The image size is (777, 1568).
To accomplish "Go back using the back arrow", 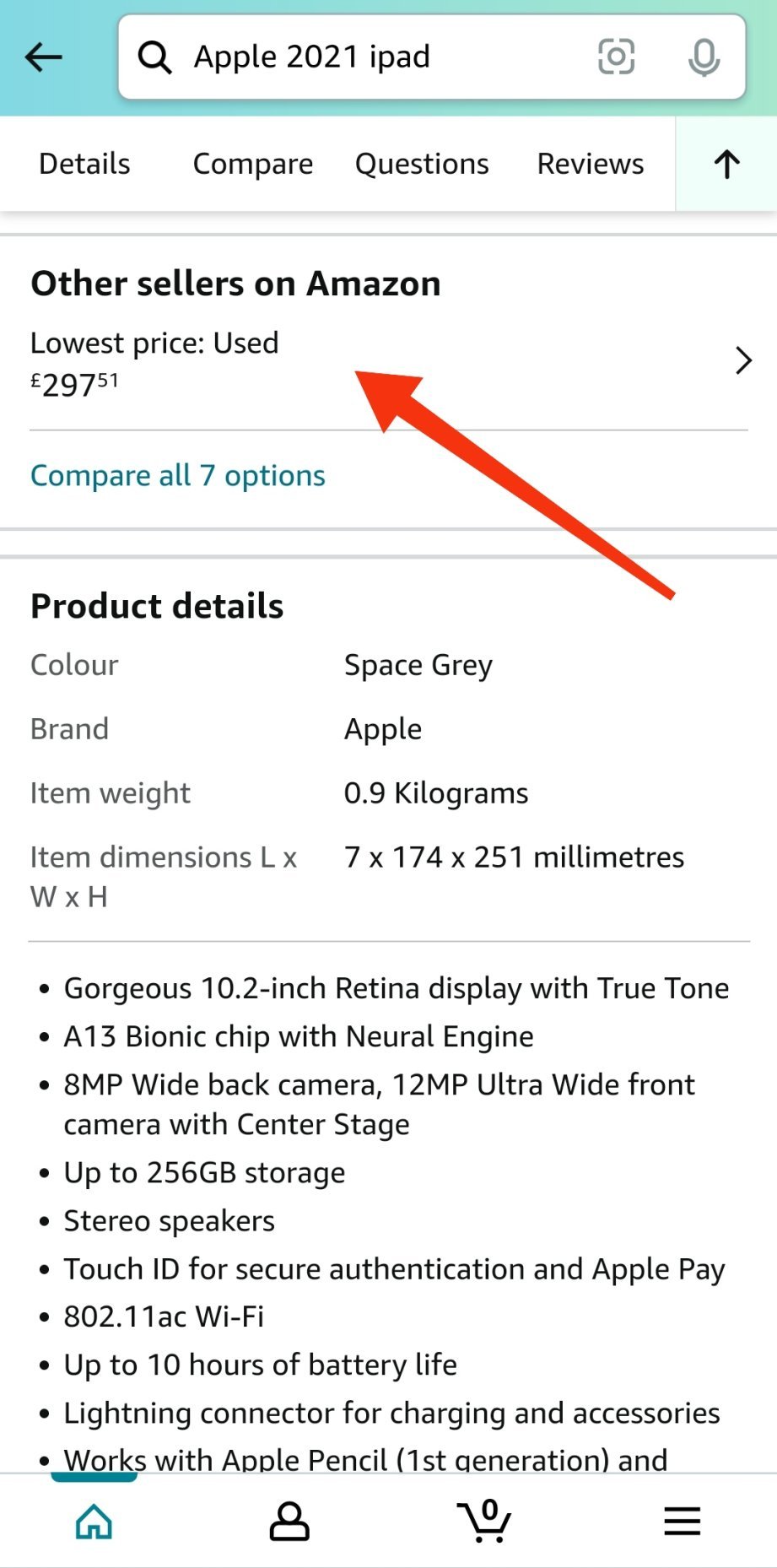I will [44, 57].
